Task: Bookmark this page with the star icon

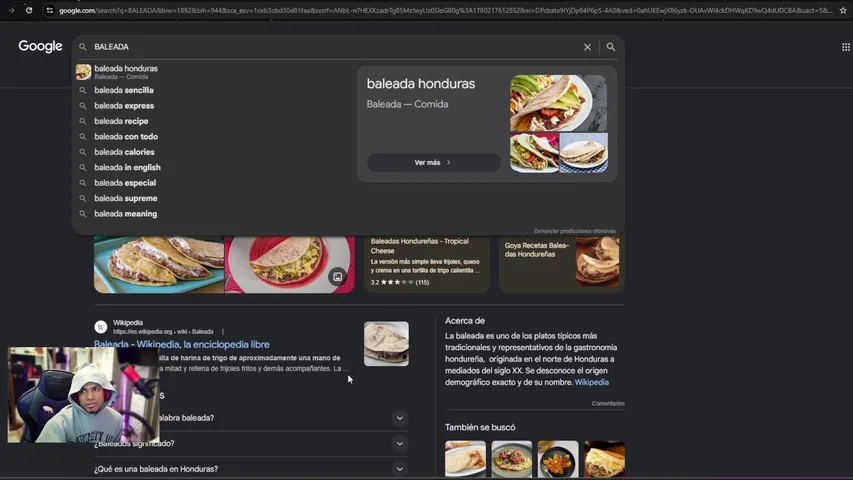Action: [843, 10]
